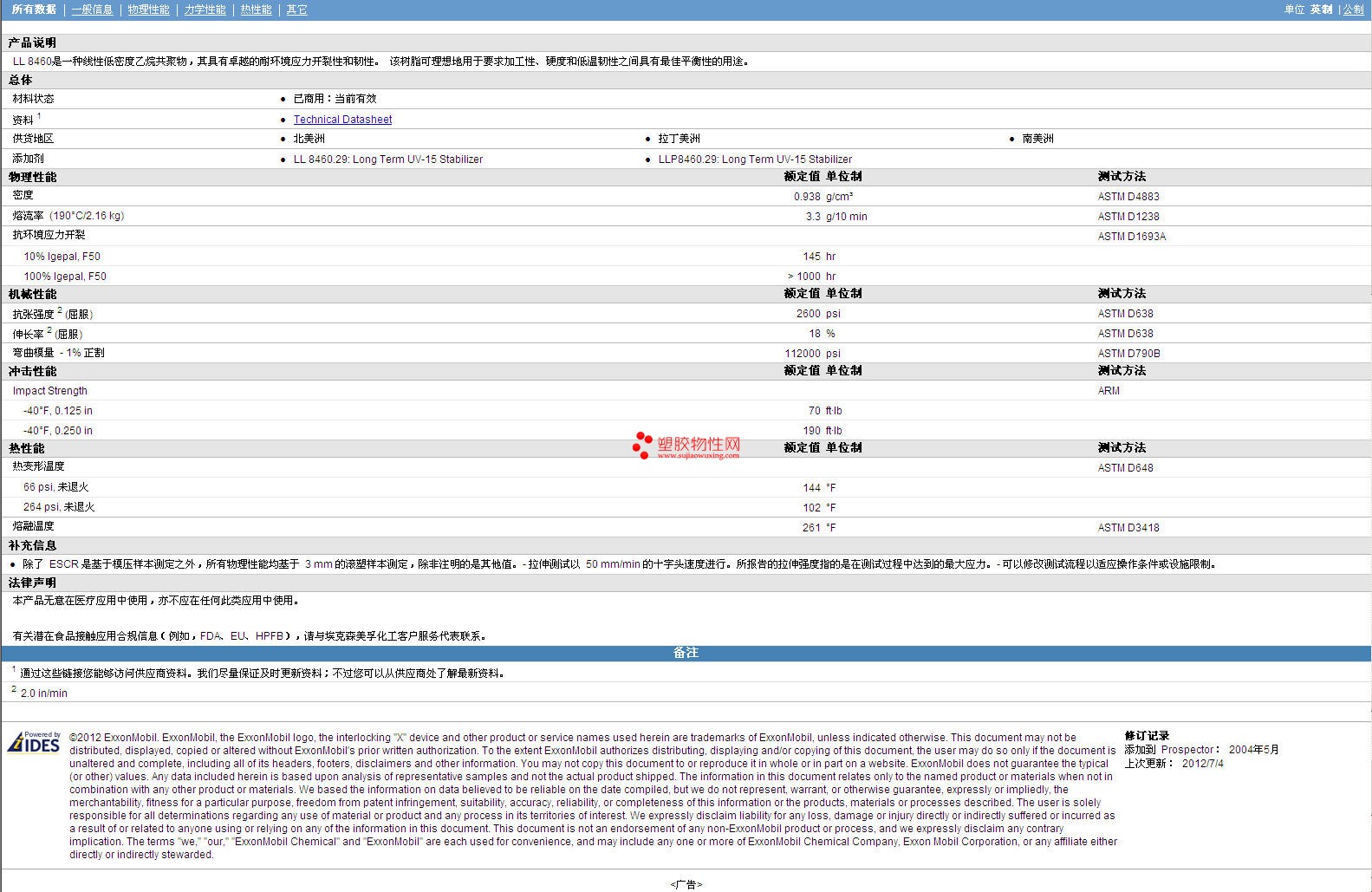Click the 10% Igepal, F50 row label
This screenshot has width=1372, height=892.
click(62, 257)
